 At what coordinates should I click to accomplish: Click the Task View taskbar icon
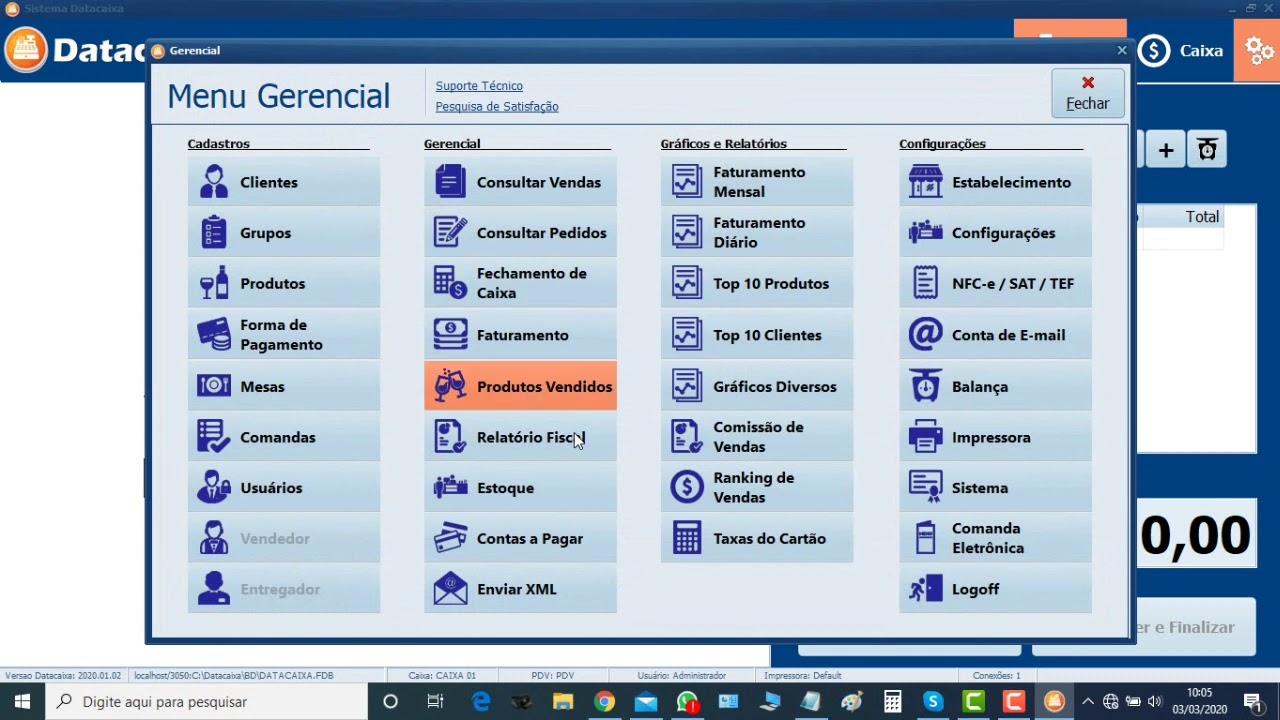[435, 702]
